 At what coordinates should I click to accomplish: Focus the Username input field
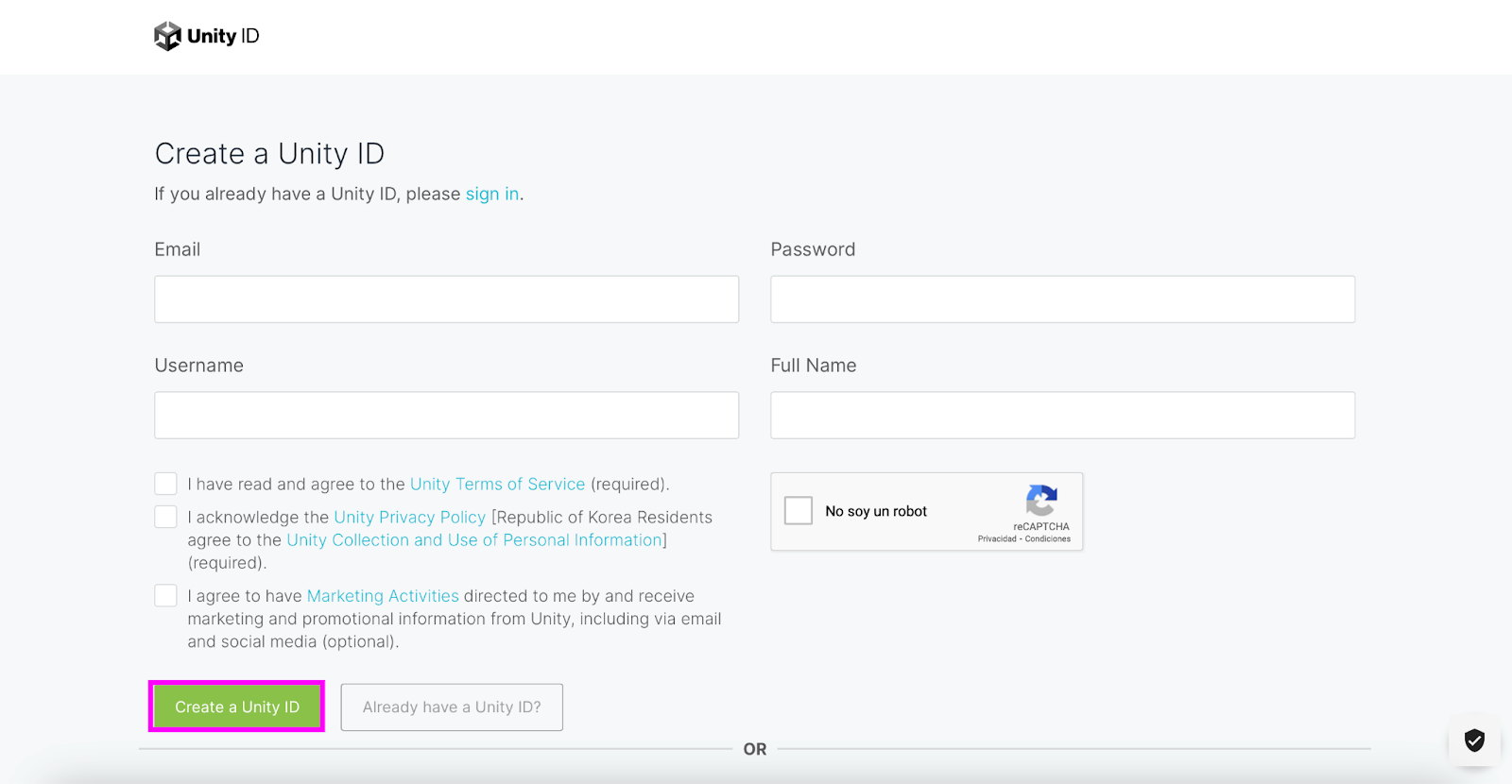pos(447,416)
